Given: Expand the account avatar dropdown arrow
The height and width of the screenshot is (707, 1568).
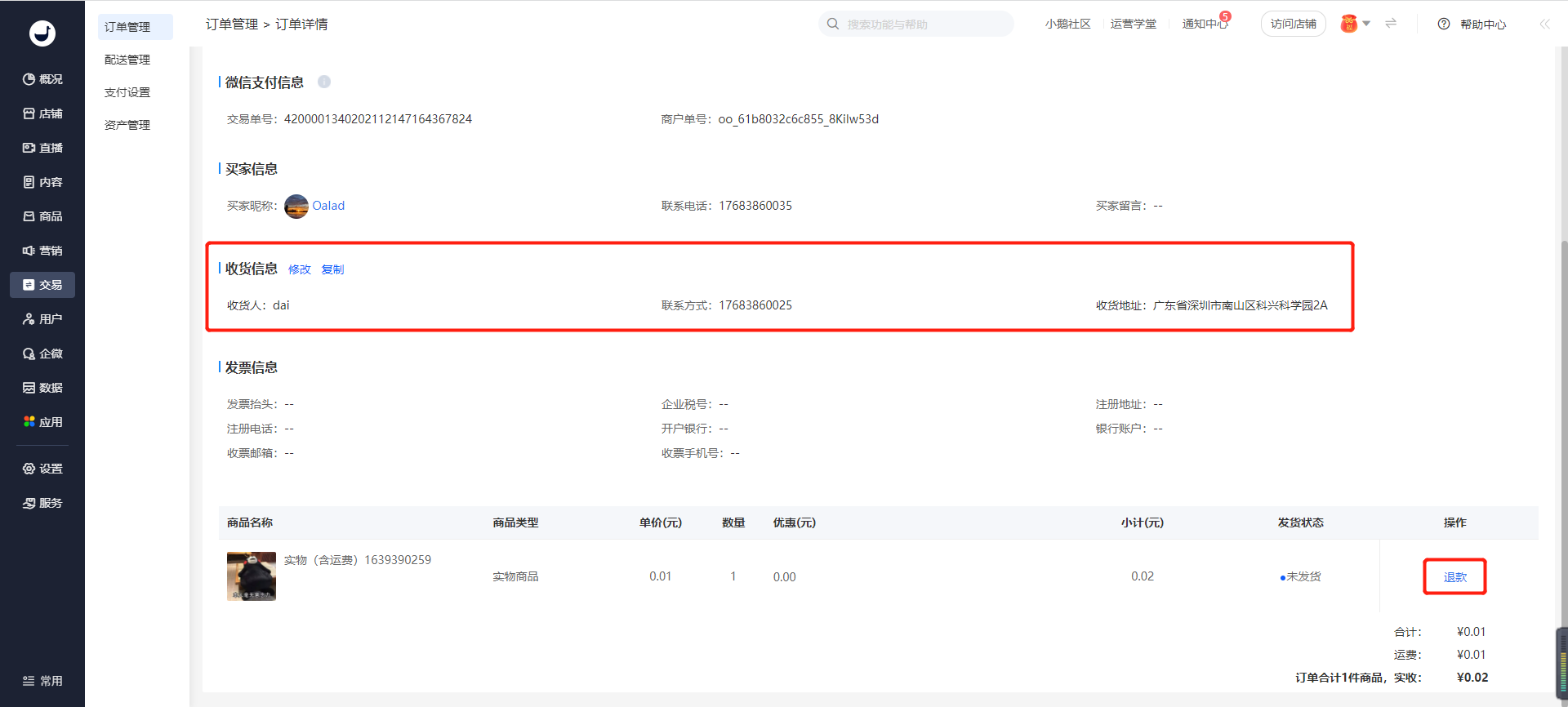Looking at the screenshot, I should point(1366,24).
